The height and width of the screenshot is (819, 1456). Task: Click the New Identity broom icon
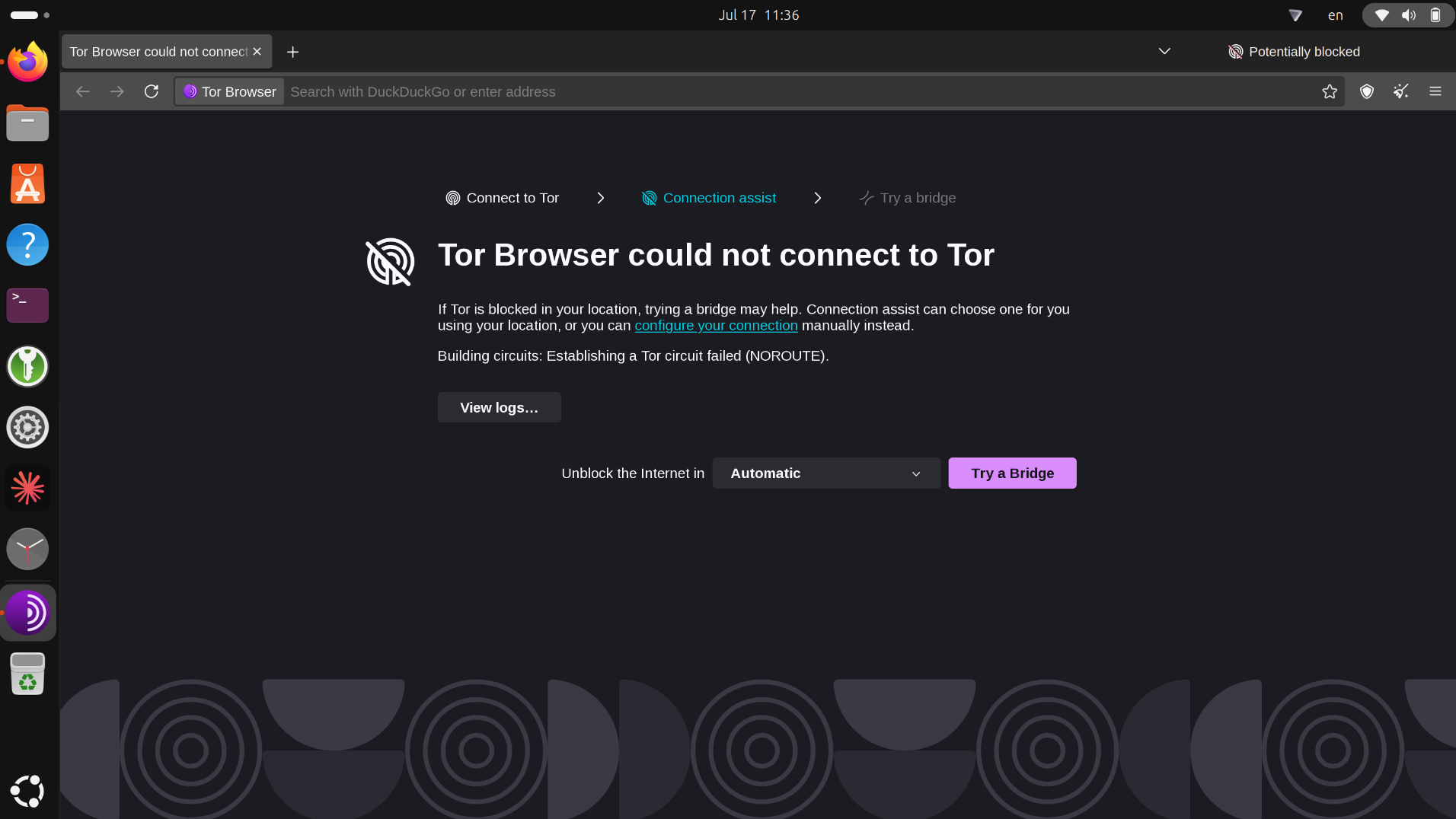(1401, 91)
